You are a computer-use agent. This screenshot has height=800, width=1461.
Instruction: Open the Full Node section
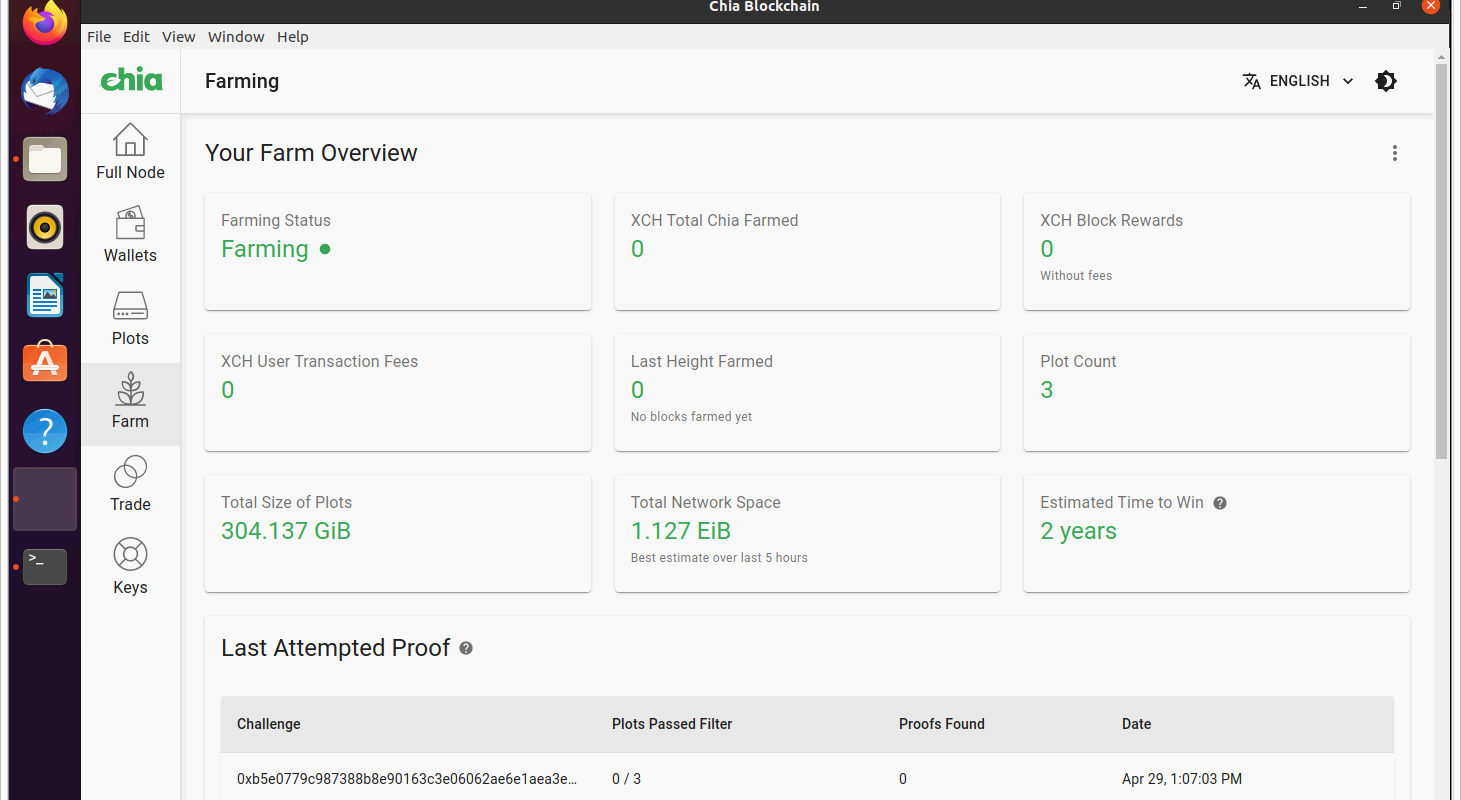[130, 152]
